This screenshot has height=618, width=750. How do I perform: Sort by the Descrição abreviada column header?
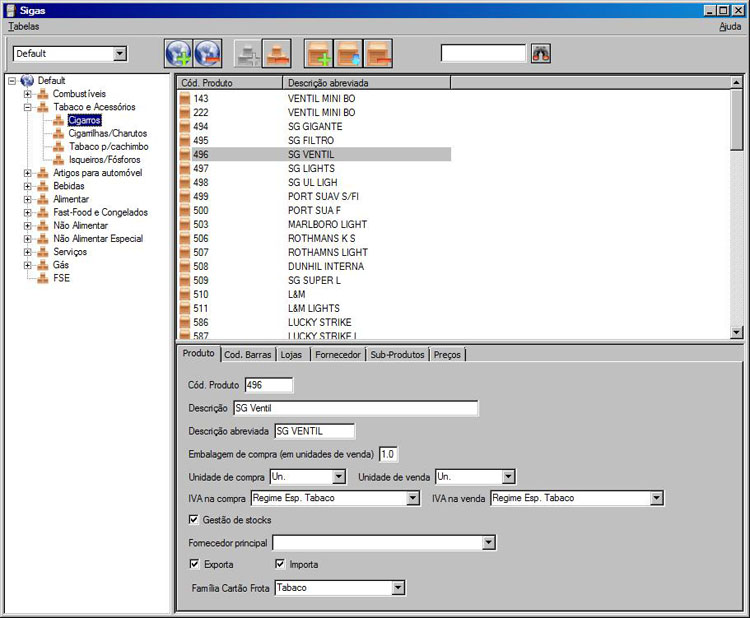[x=366, y=83]
